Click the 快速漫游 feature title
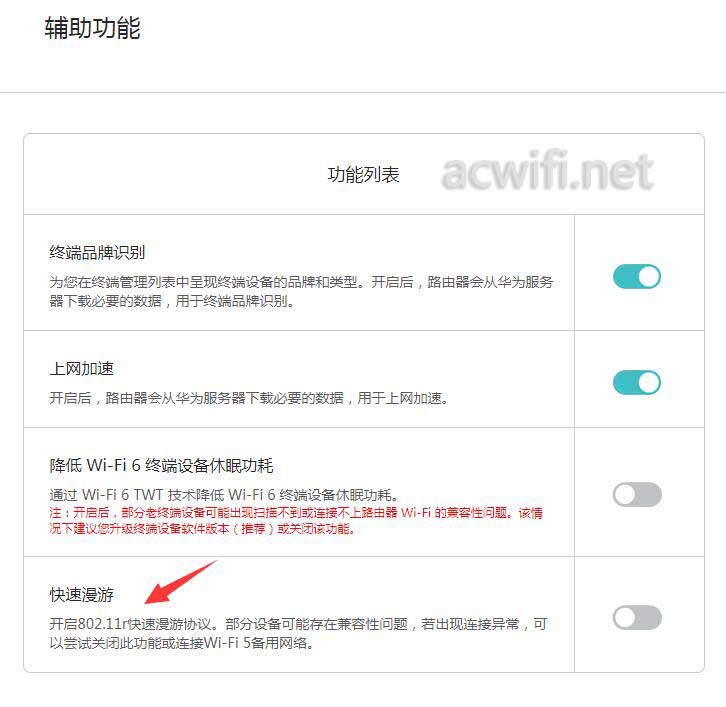726x707 pixels. click(81, 594)
